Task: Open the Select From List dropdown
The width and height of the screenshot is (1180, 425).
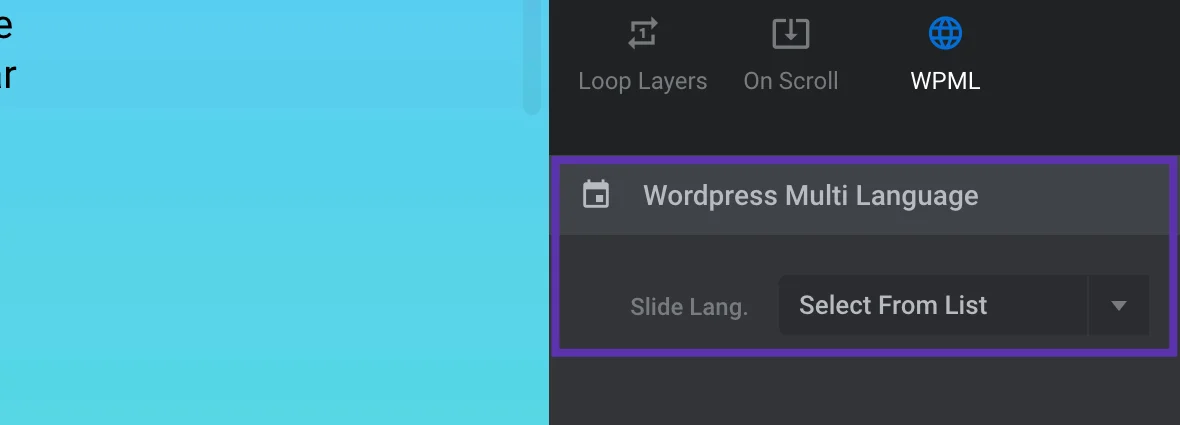Action: pyautogui.click(x=932, y=305)
